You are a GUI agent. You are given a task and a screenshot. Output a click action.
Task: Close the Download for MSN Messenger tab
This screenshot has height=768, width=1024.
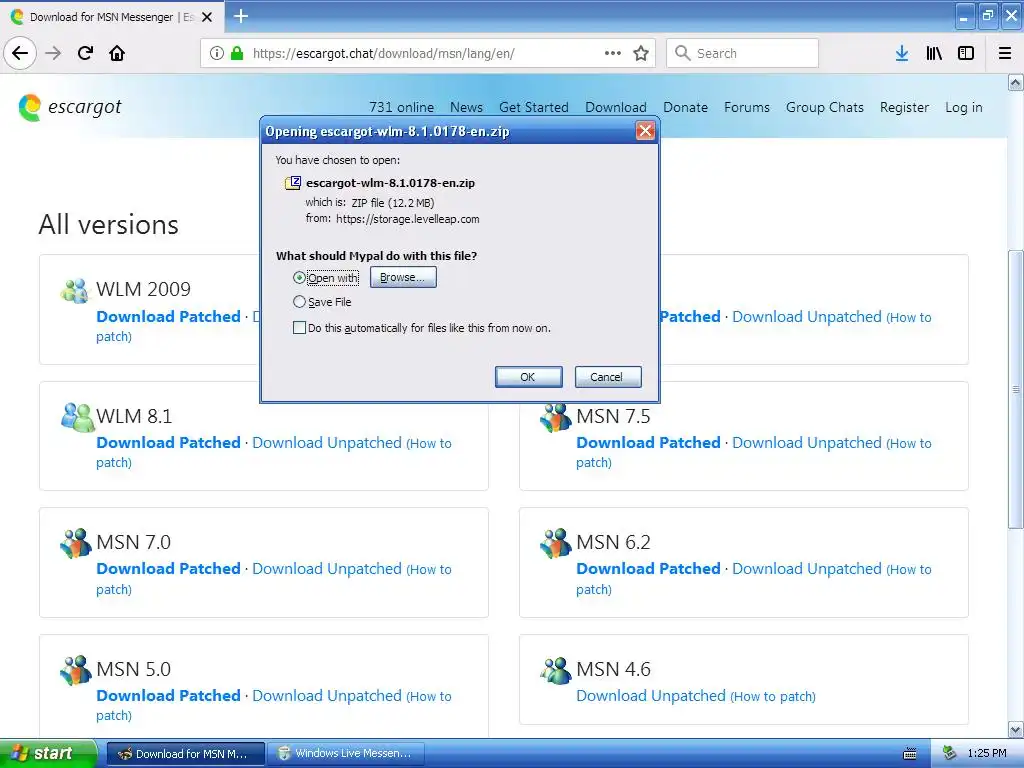pyautogui.click(x=207, y=17)
